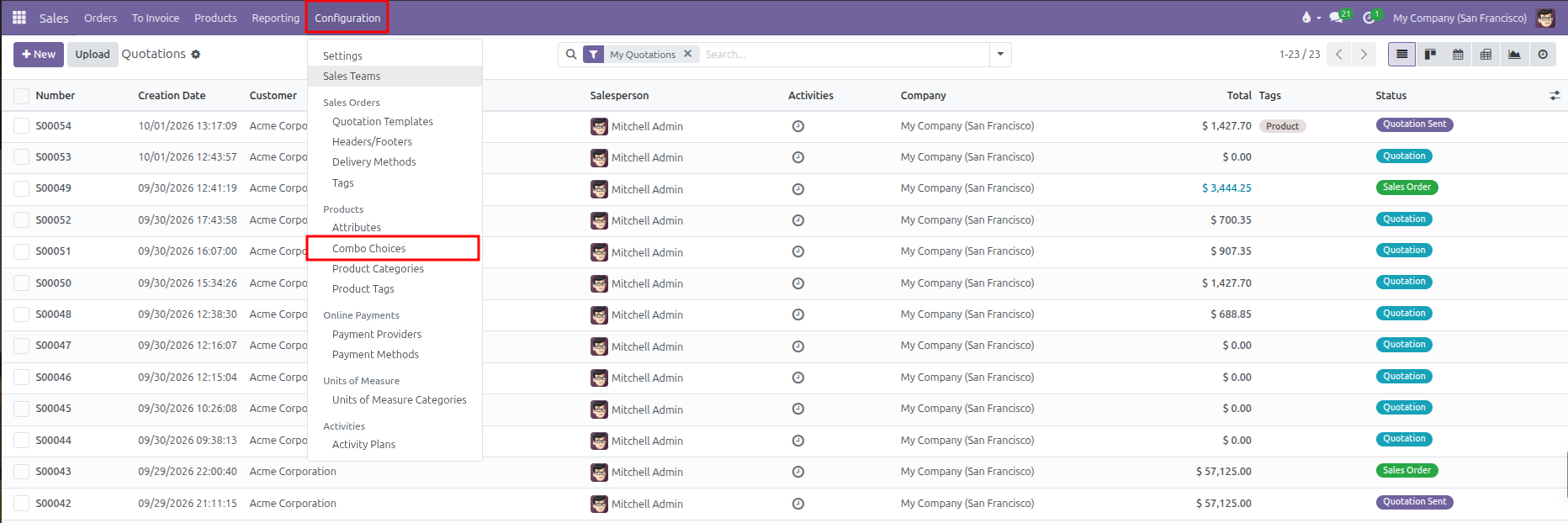Go to next page of records
Screen dimensions: 1568x523
click(1364, 55)
